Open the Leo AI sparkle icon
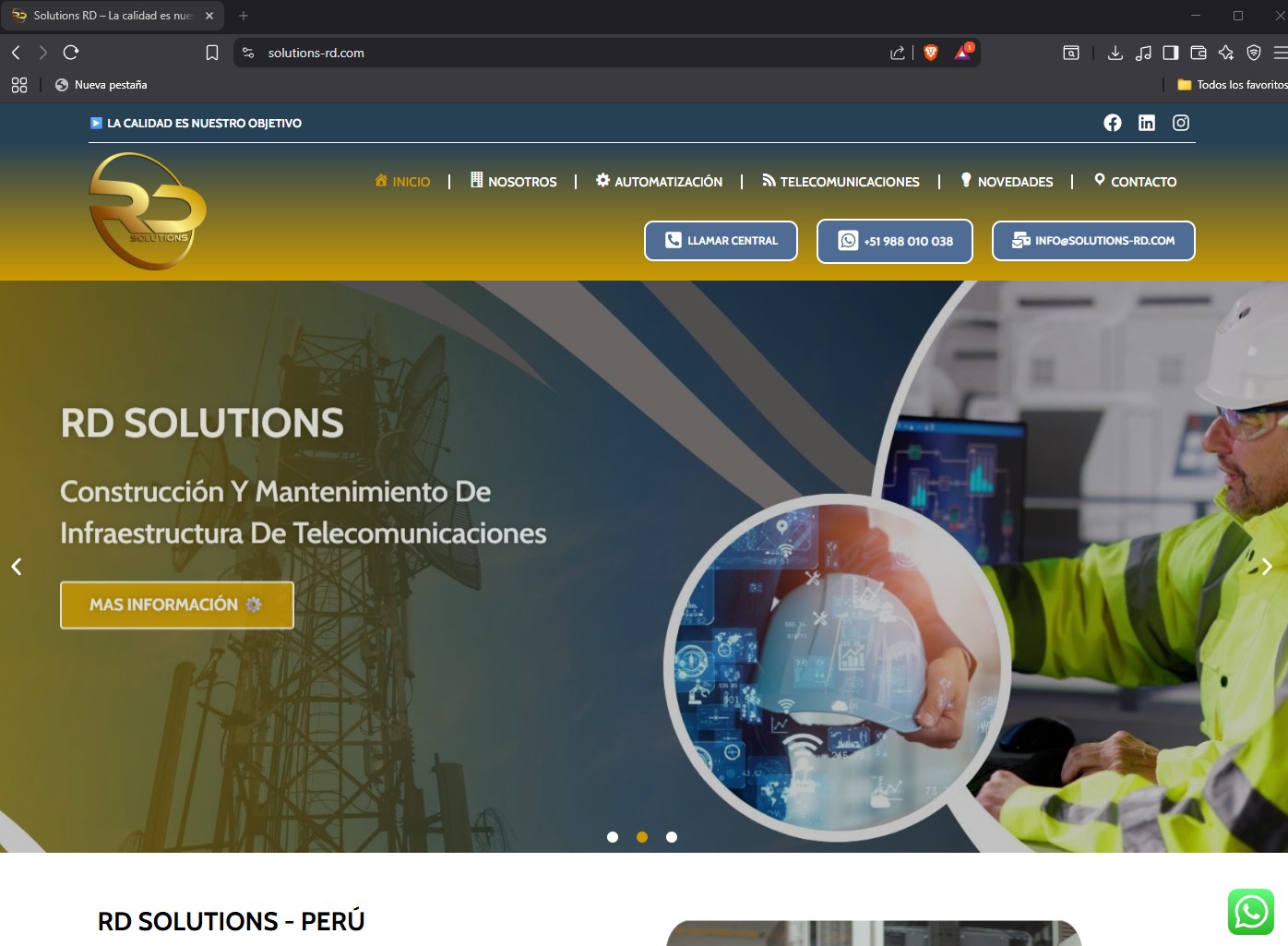Viewport: 1288px width, 946px height. point(1226,53)
